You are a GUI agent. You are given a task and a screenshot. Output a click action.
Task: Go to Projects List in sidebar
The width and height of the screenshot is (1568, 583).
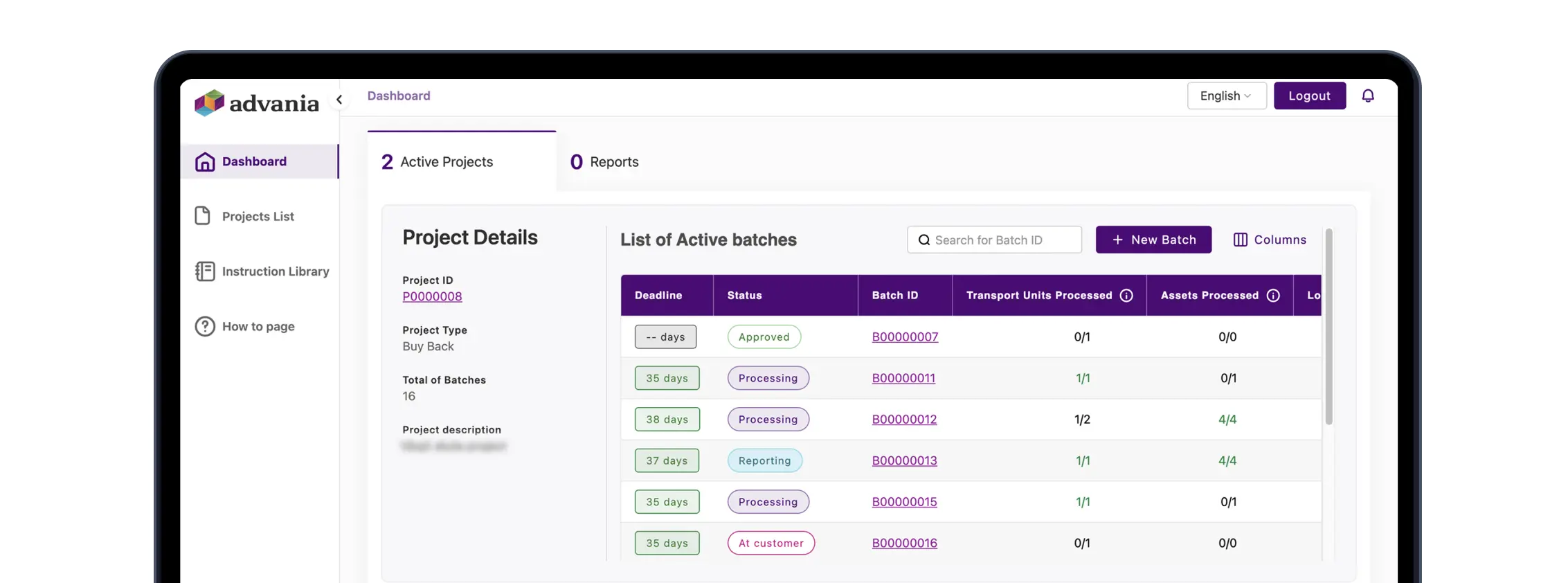(x=258, y=217)
